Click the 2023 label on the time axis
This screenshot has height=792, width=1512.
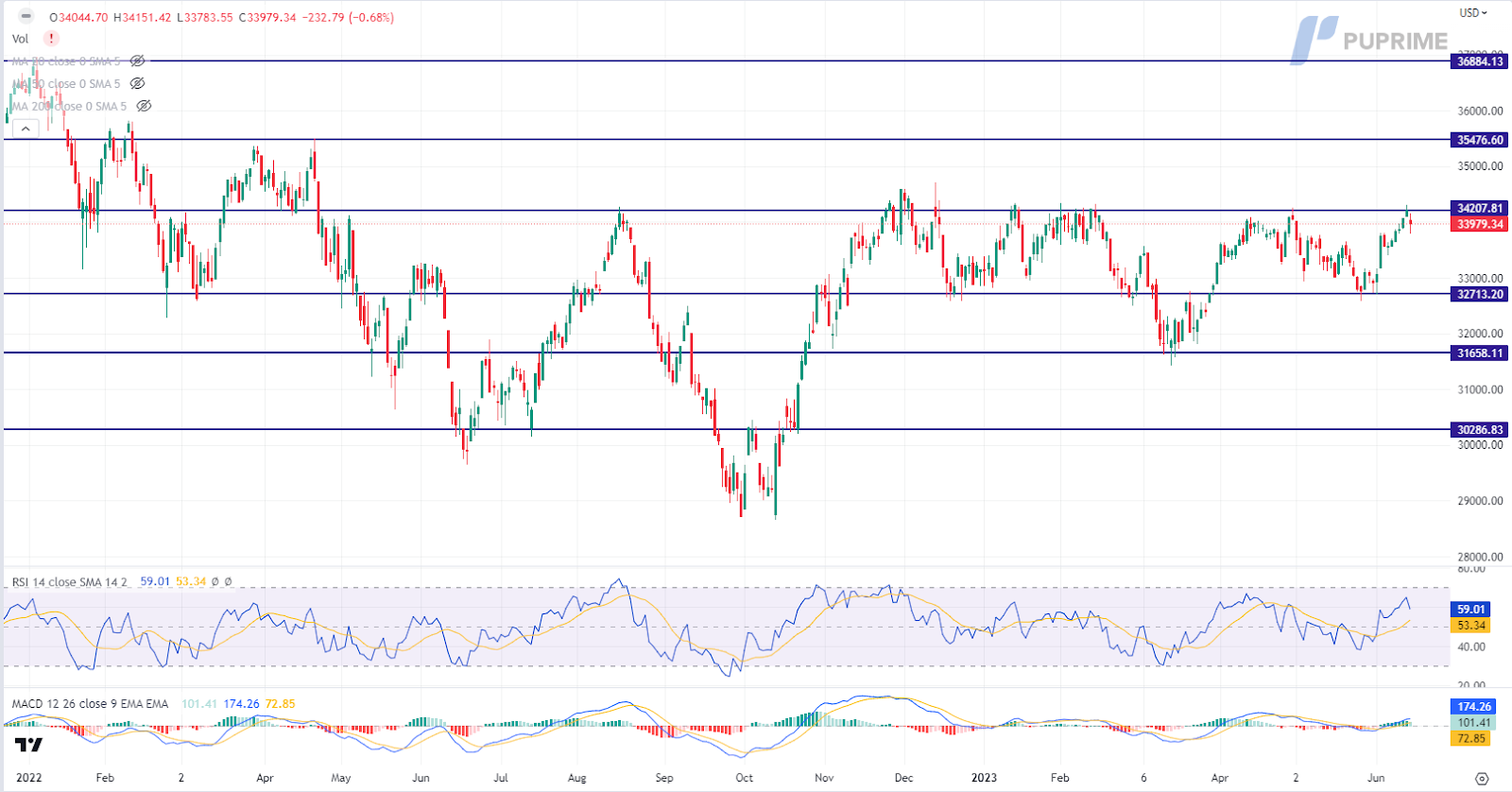(x=984, y=778)
